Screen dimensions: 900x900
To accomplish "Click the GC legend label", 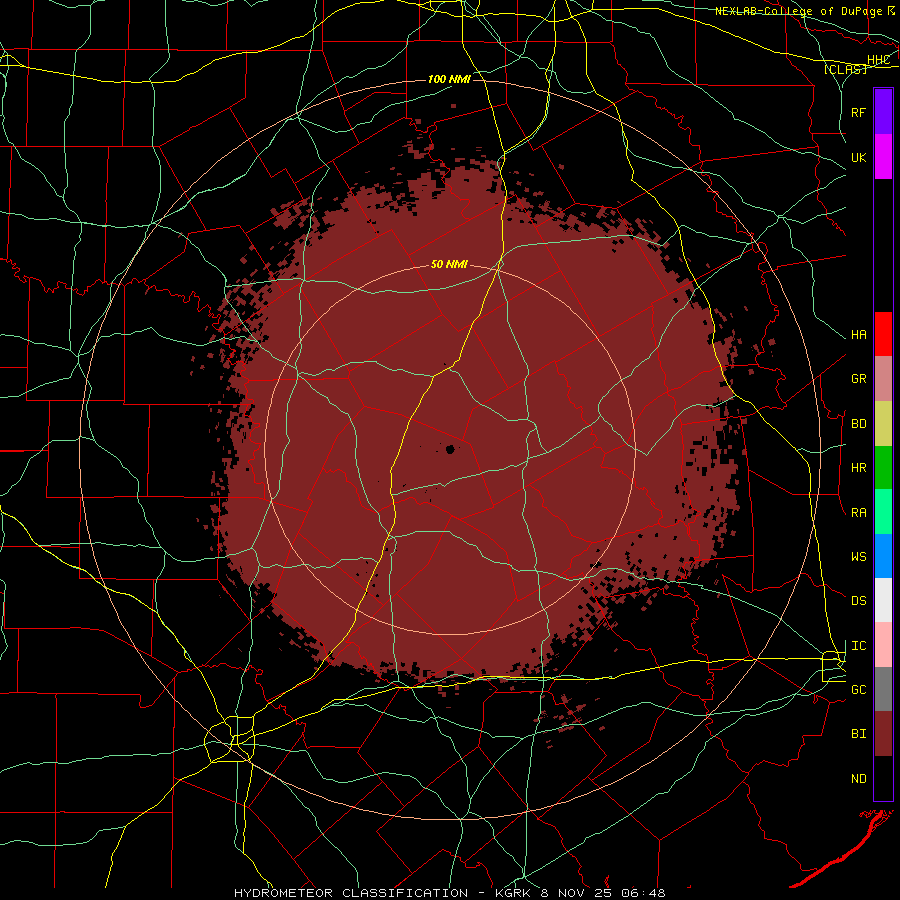I will 859,689.
